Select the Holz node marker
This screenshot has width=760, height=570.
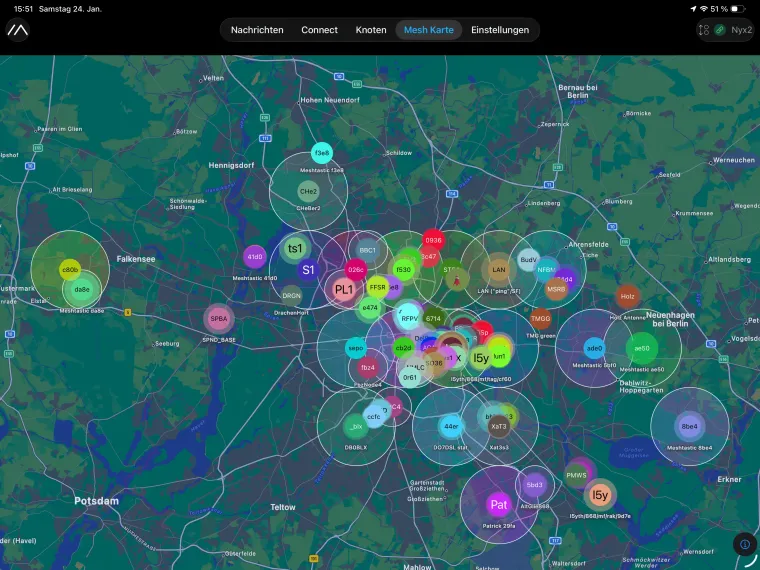pyautogui.click(x=628, y=296)
